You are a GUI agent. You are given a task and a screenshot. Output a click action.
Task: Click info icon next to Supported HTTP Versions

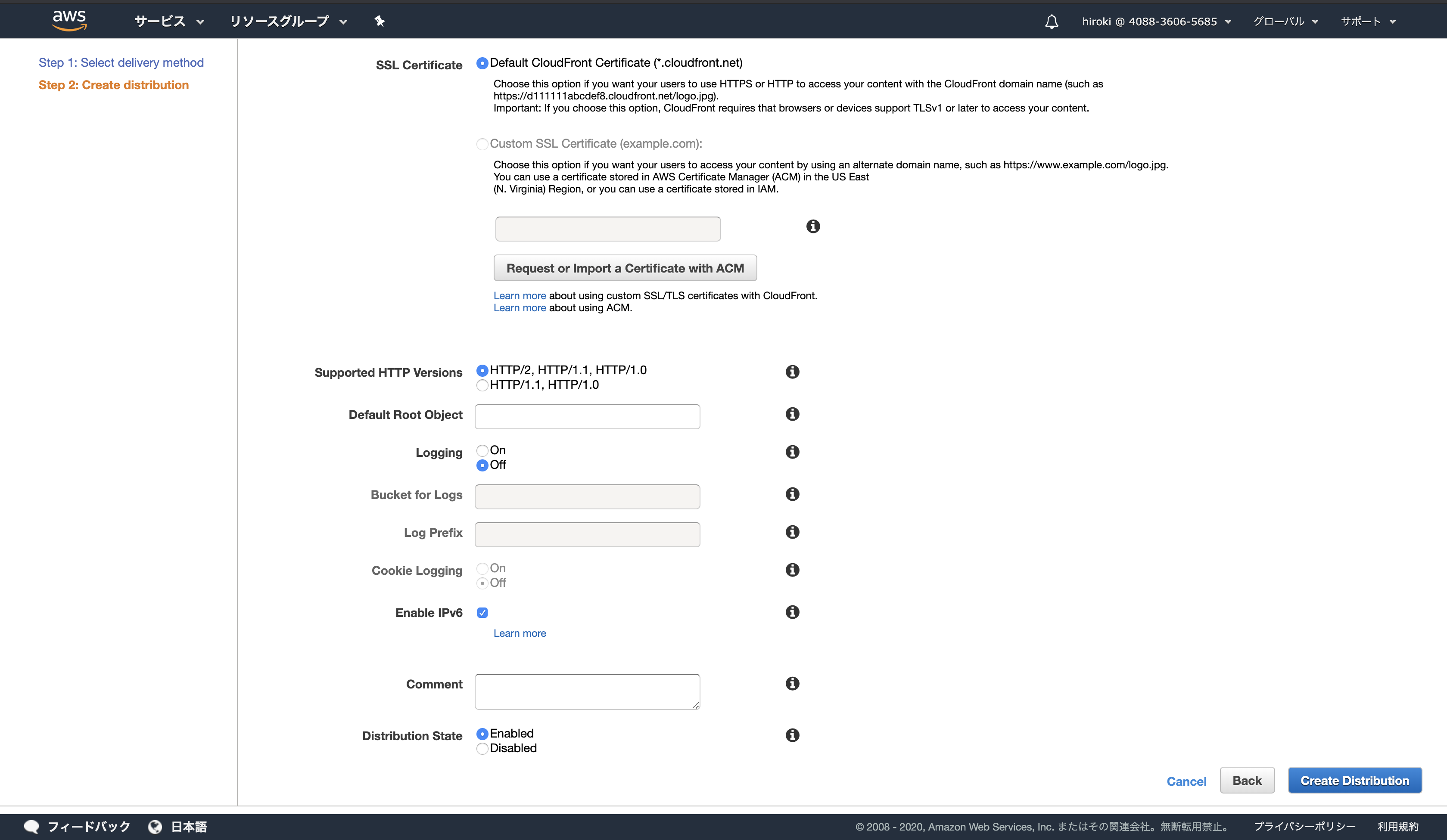(x=792, y=372)
